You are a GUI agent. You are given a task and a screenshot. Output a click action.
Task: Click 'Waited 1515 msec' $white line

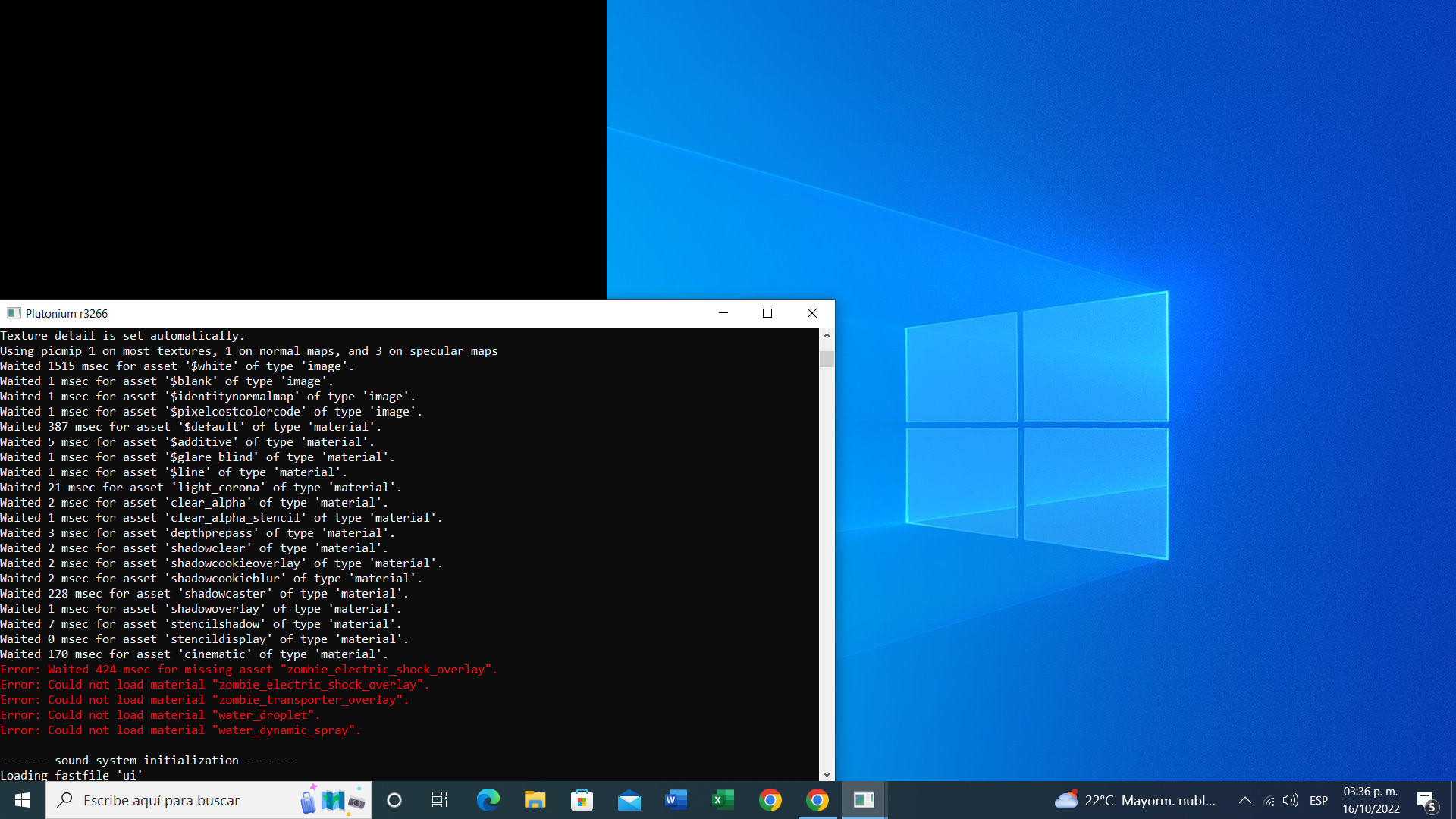(x=177, y=366)
